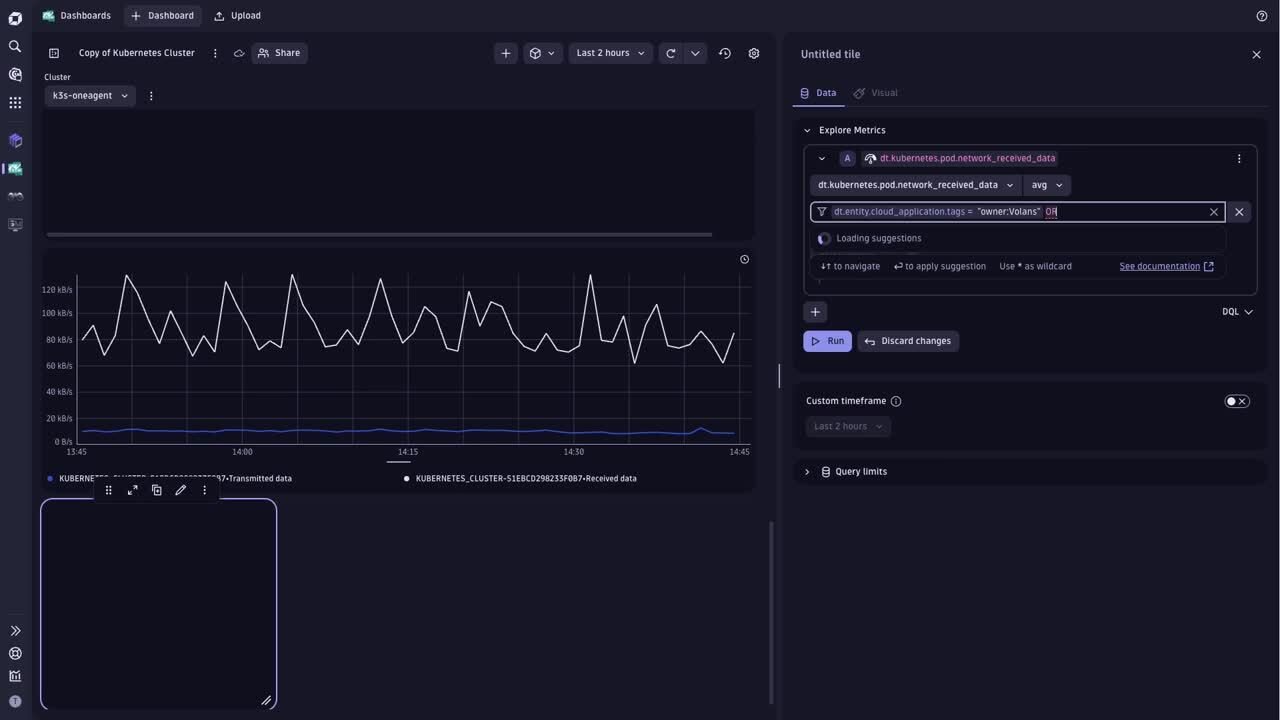Expand the left sidebar with double chevron
The width and height of the screenshot is (1280, 720).
(15, 631)
